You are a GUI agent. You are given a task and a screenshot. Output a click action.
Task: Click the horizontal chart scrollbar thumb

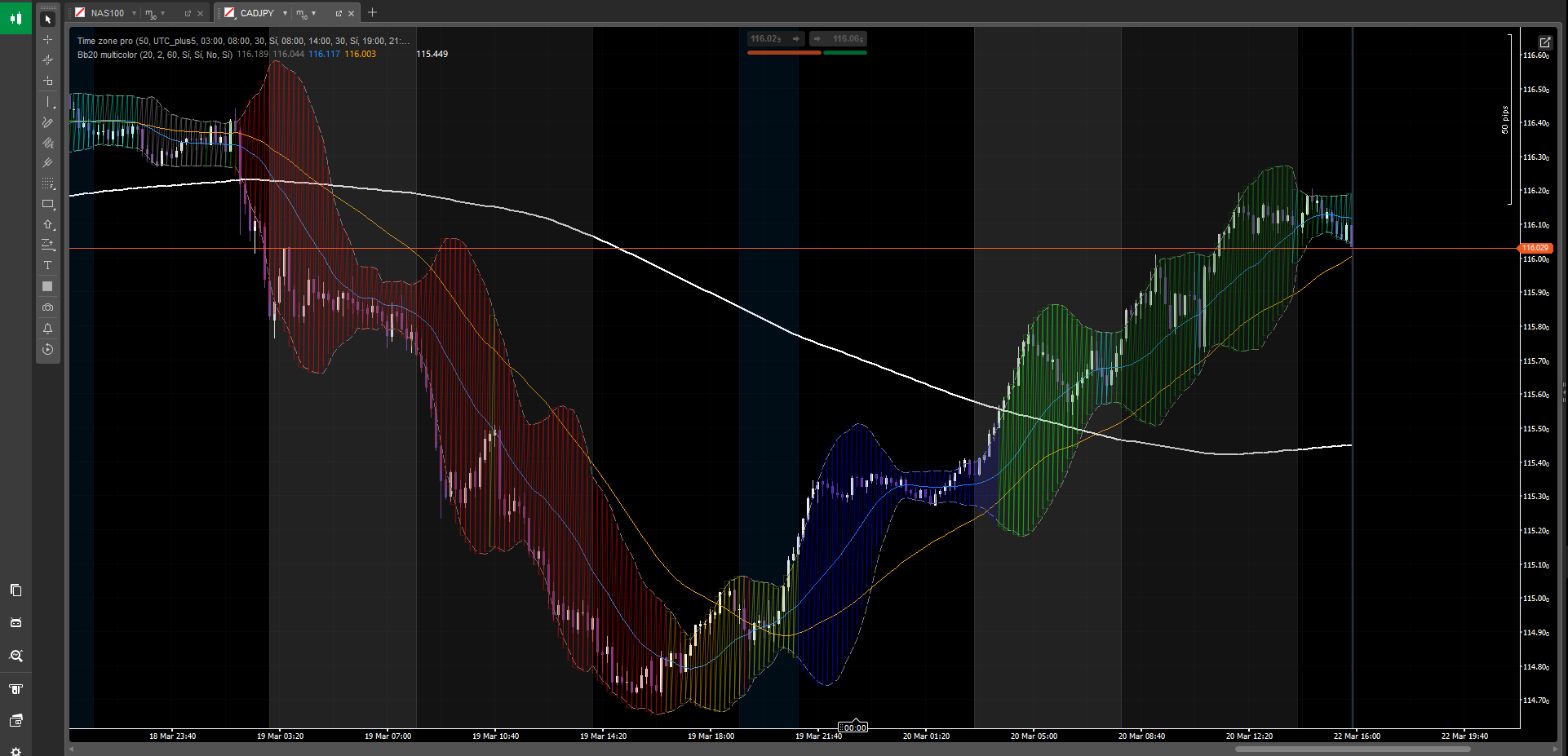(x=1352, y=749)
